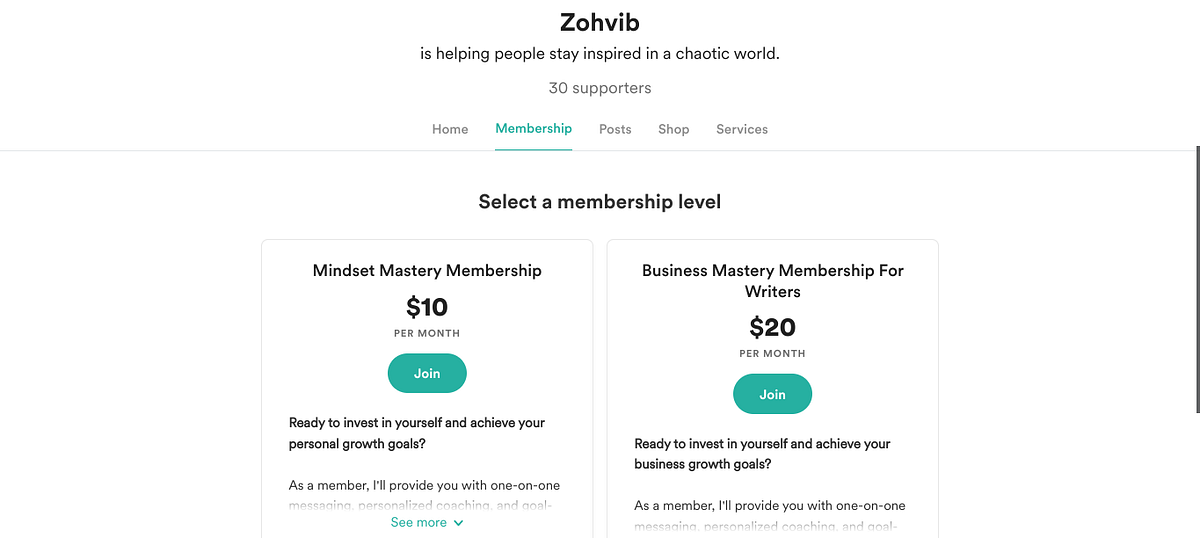Click the business growth goals description
Image resolution: width=1200 pixels, height=538 pixels.
[x=762, y=454]
